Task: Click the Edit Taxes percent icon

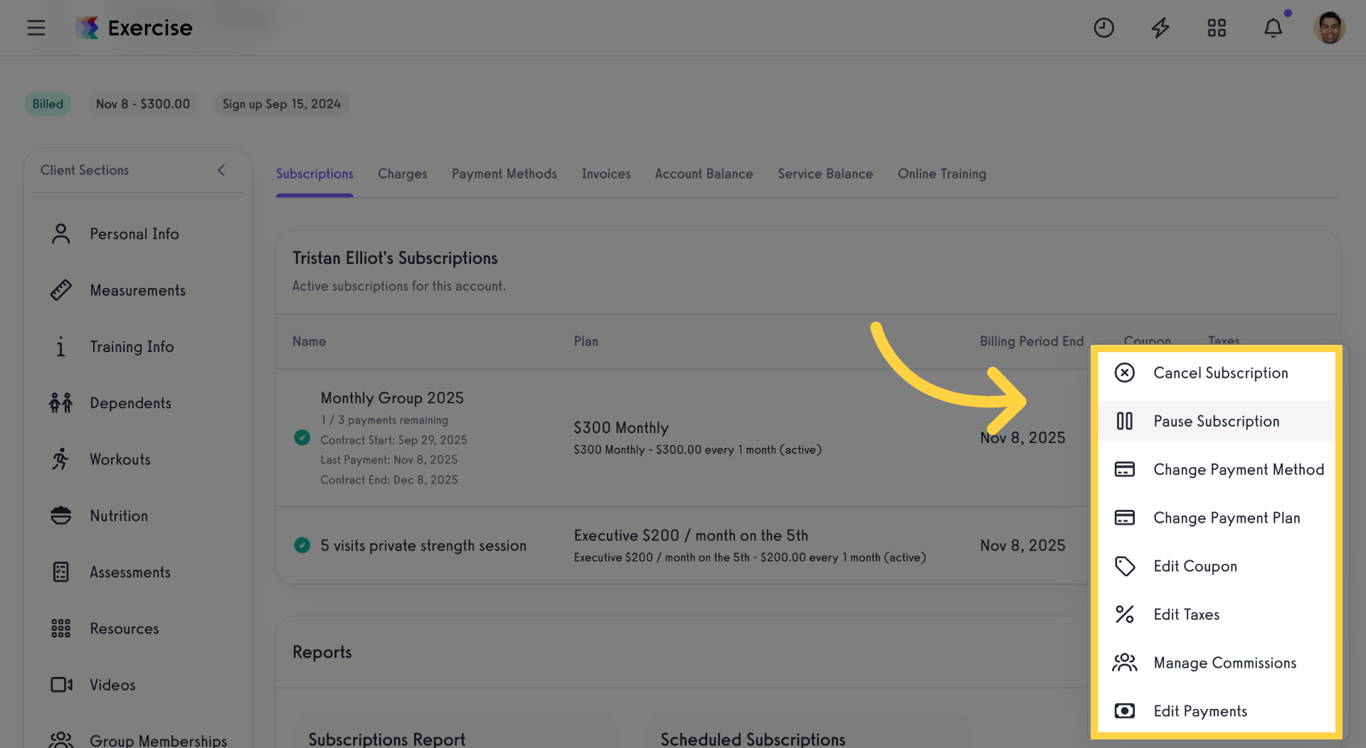Action: (x=1125, y=615)
